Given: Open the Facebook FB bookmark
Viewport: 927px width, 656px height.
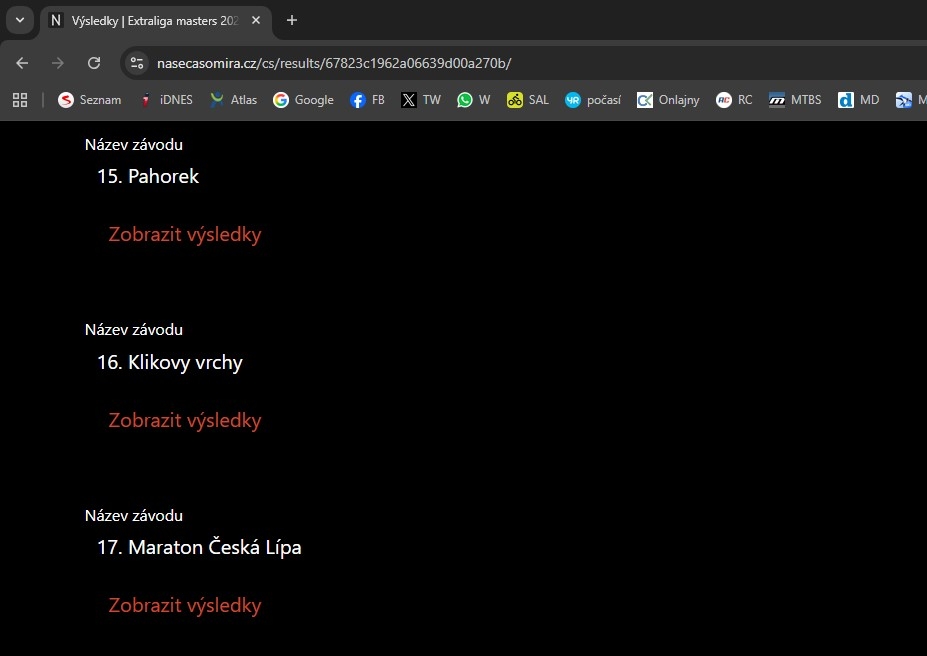Looking at the screenshot, I should point(367,100).
